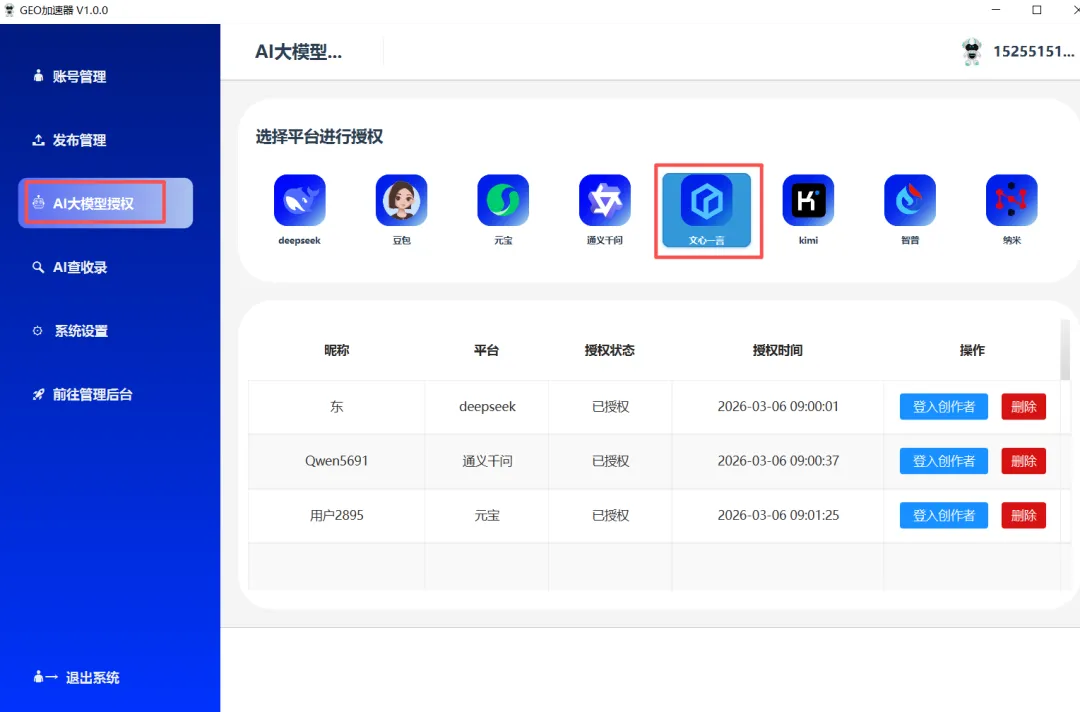This screenshot has height=712, width=1080.
Task: Click the 平台 column header
Action: (x=486, y=350)
